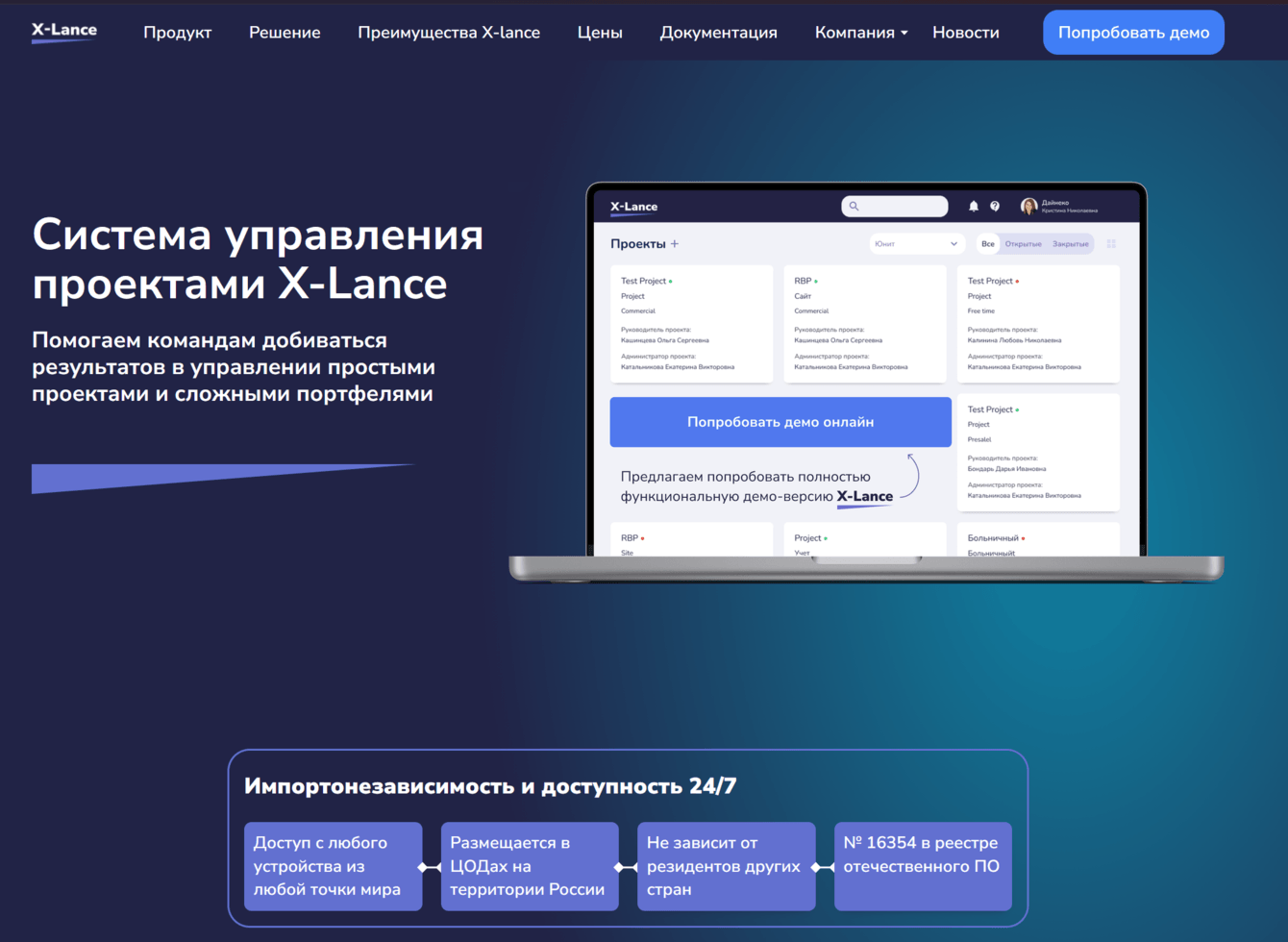Click the subtitle starting with Помогаем командам
1288x942 pixels.
[234, 367]
